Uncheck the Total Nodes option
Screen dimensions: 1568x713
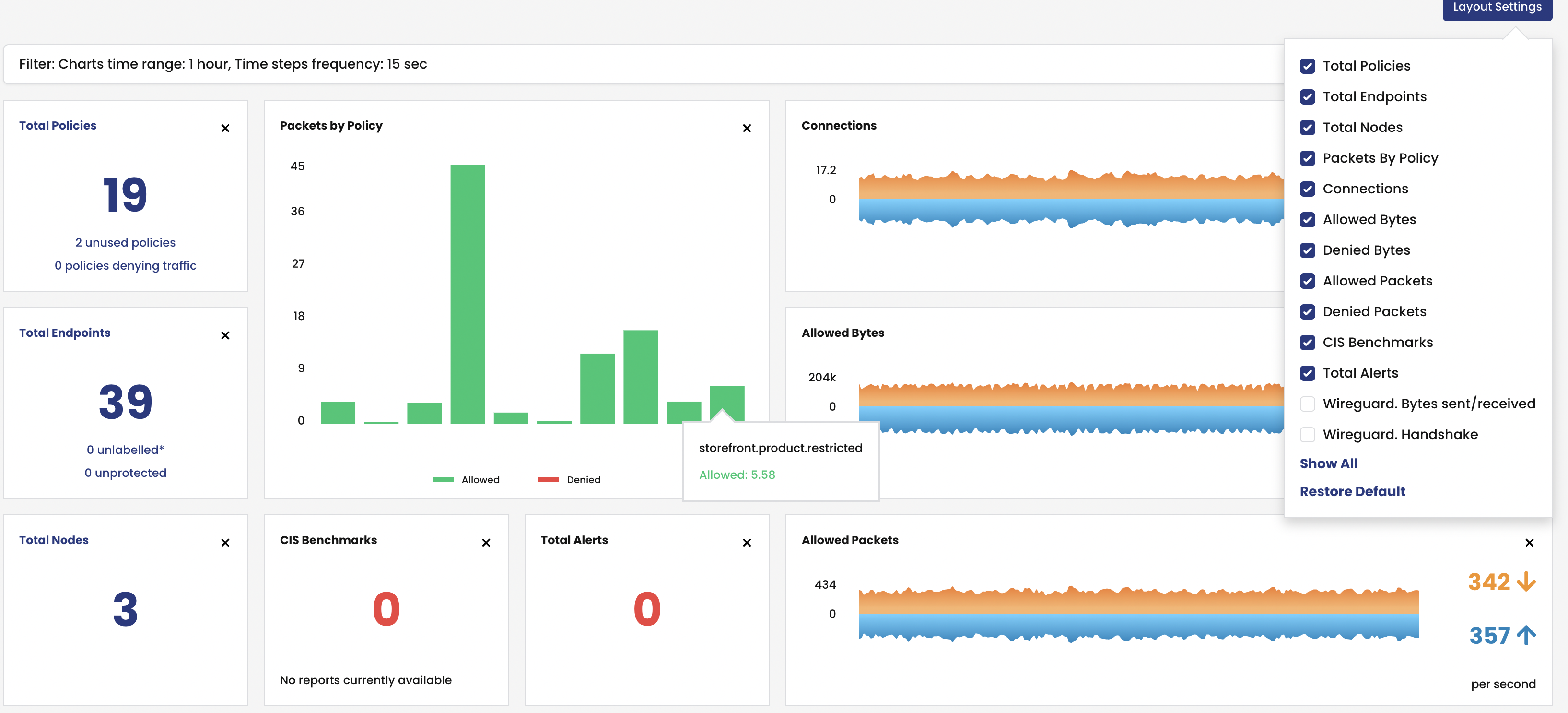point(1308,127)
